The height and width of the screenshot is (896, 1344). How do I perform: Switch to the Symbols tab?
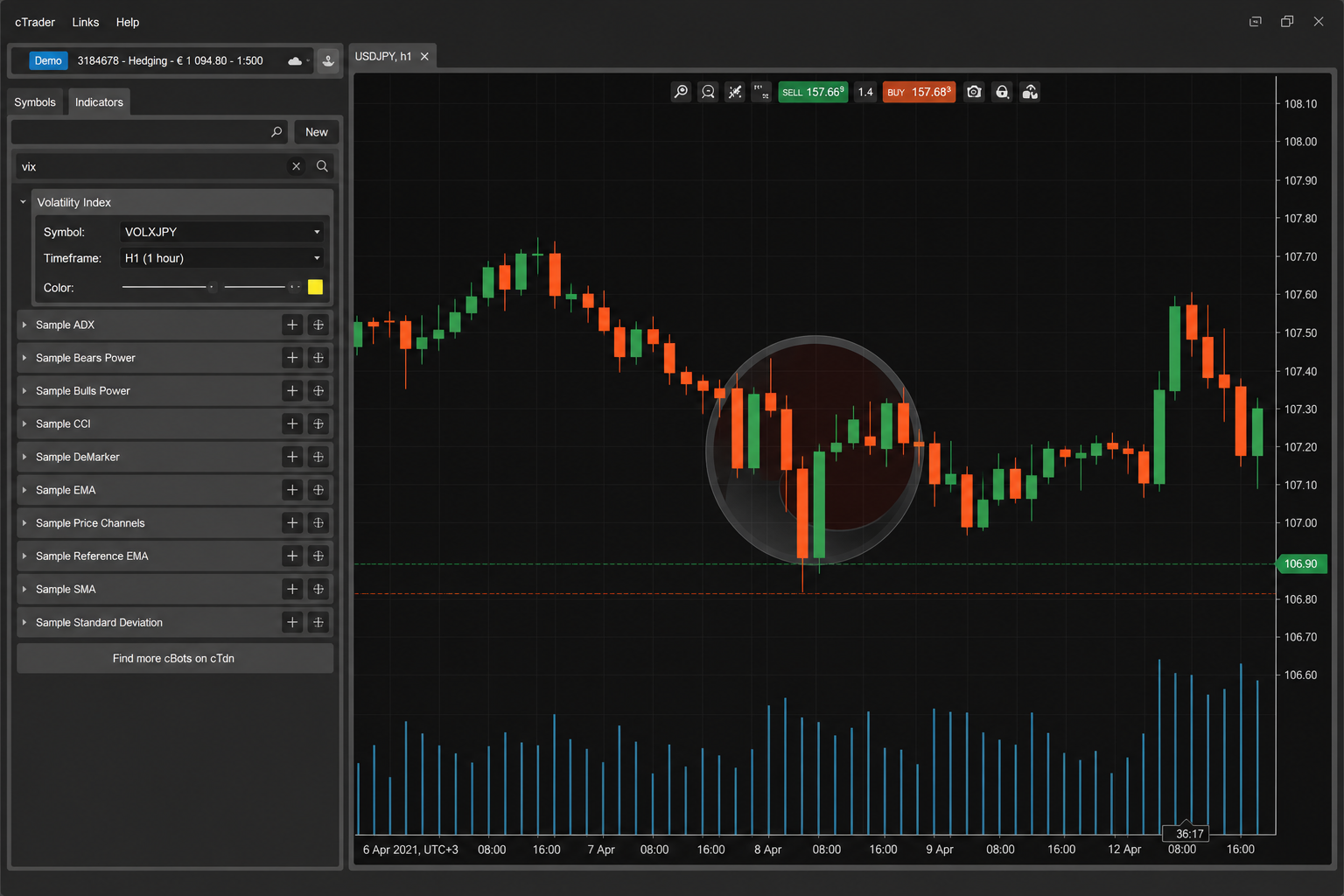coord(35,102)
